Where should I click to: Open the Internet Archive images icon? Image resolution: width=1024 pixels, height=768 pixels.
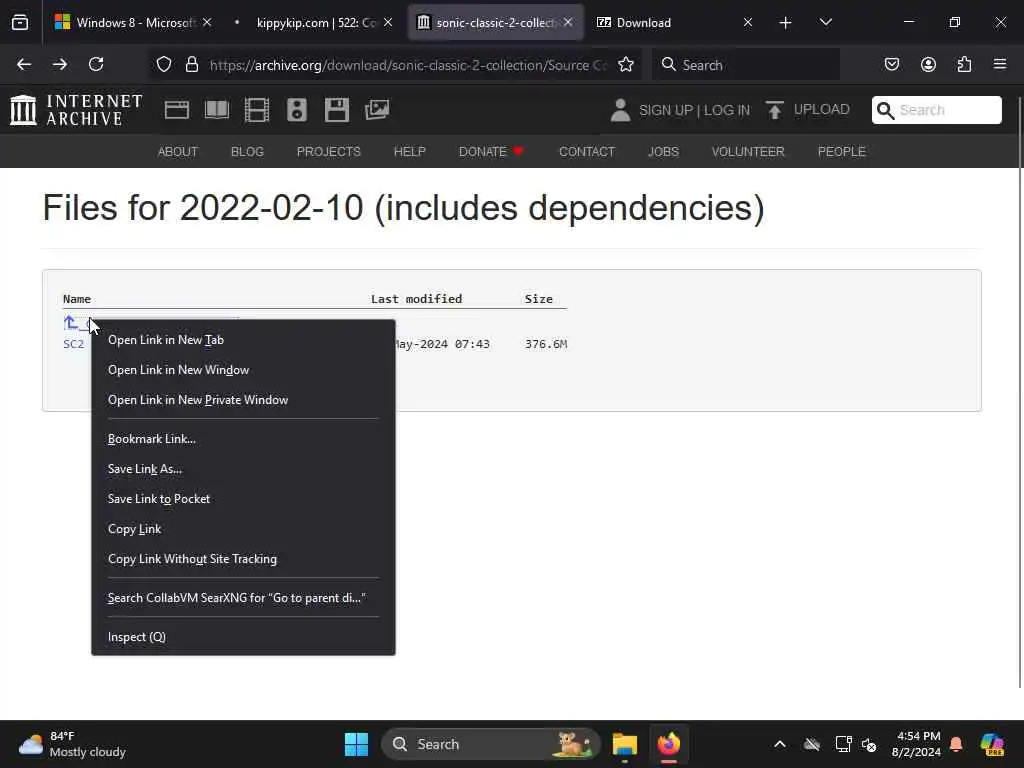tap(377, 110)
